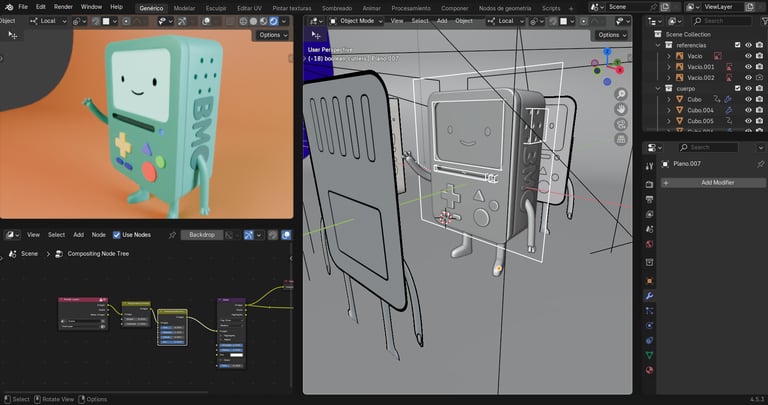Toggle the Use Nodes checkbox
Screen dimensions: 768x405
coord(117,235)
